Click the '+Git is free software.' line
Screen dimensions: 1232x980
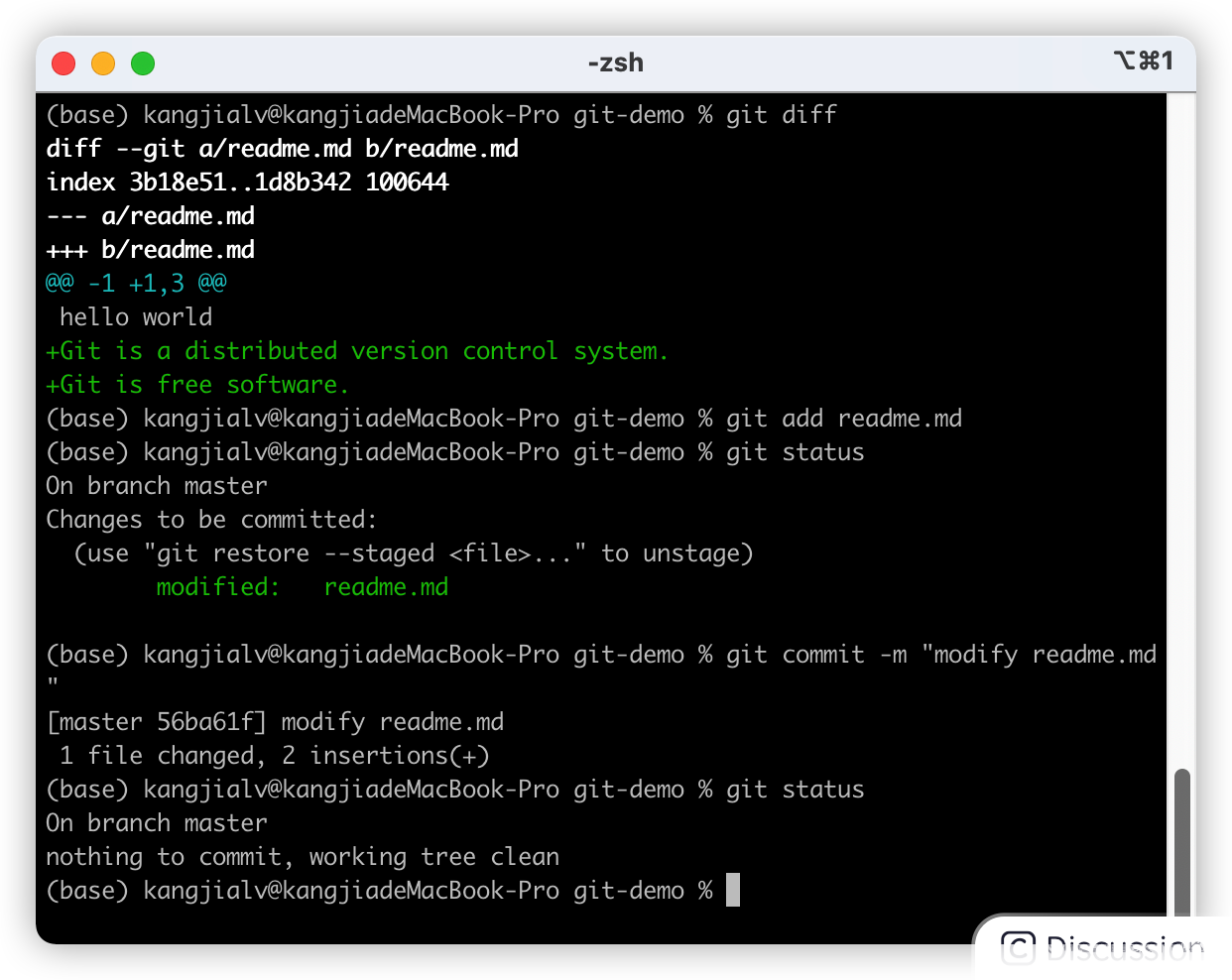[x=197, y=385]
